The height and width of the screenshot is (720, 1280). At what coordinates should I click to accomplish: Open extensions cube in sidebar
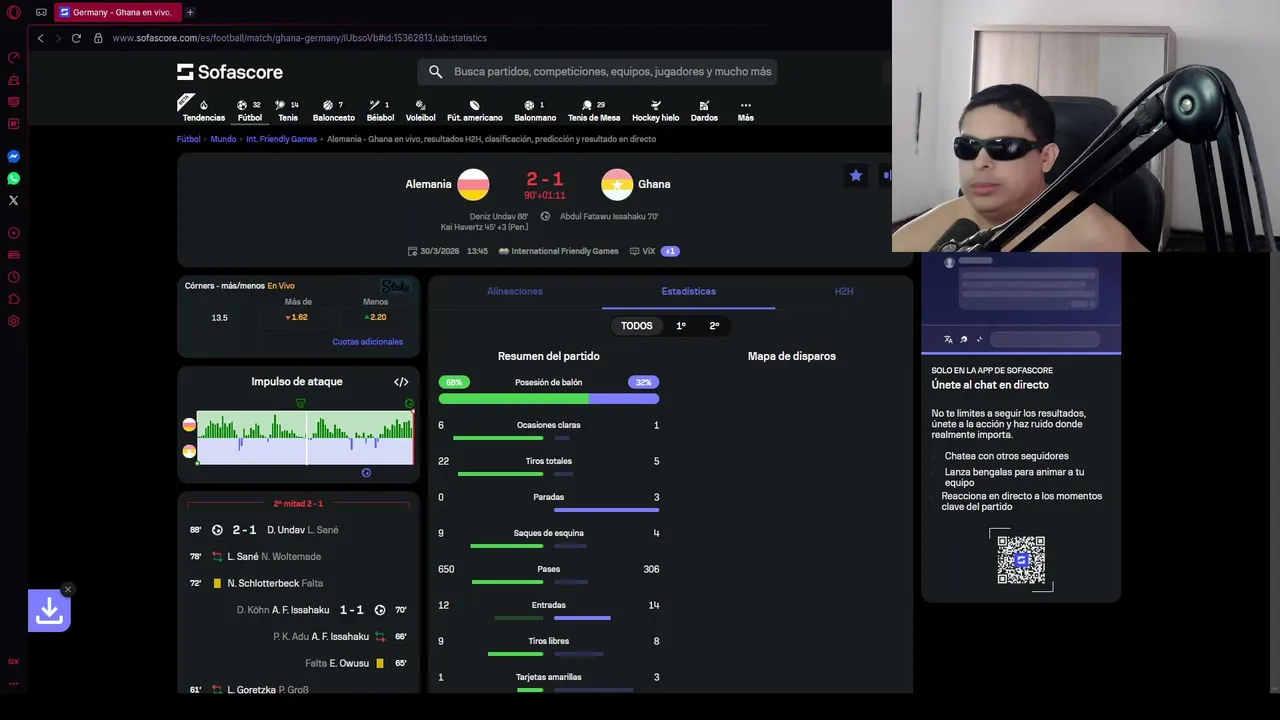[14, 299]
